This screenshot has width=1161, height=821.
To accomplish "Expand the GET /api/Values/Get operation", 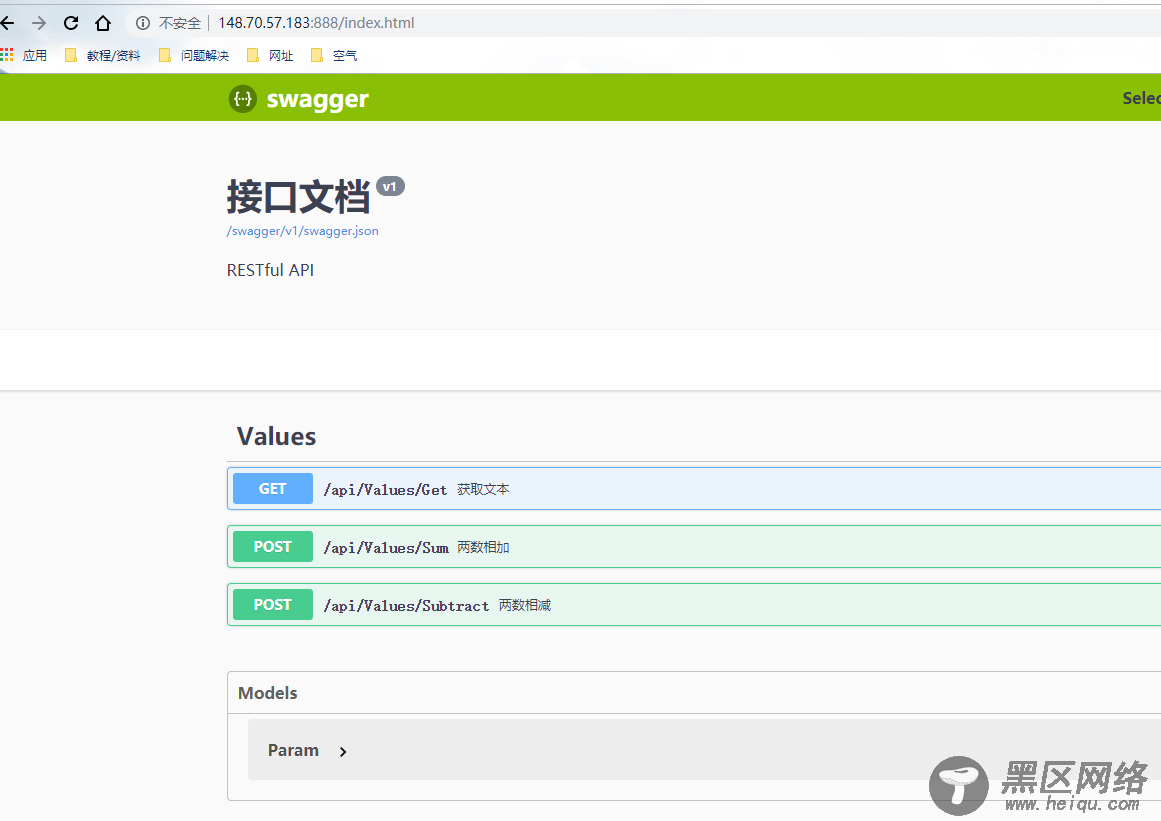I will tap(694, 489).
